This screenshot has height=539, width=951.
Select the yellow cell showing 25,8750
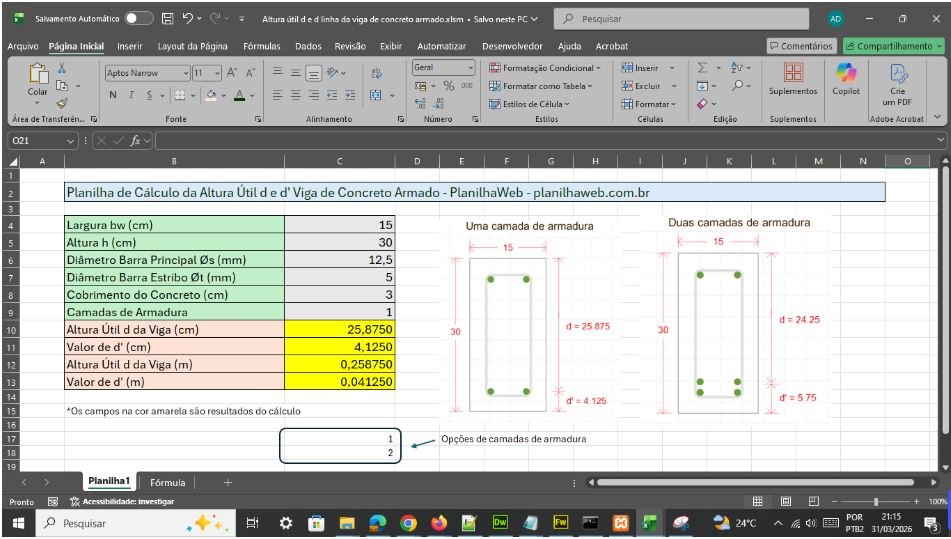click(340, 329)
